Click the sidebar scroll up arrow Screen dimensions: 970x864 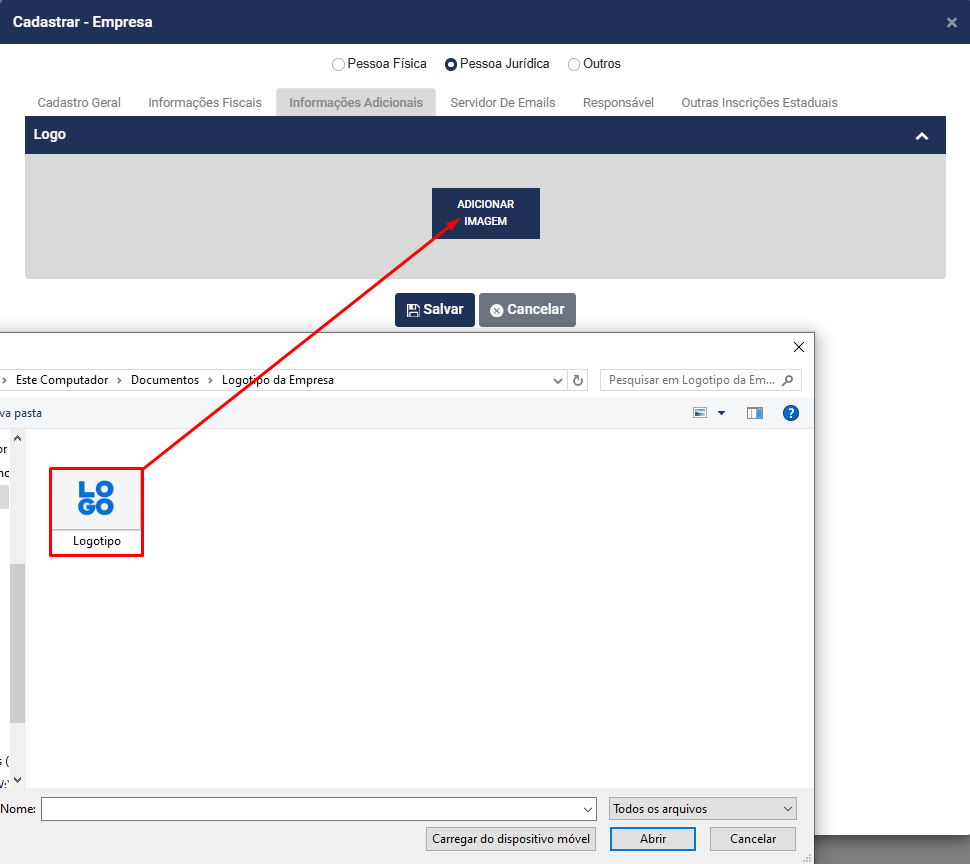tap(17, 438)
